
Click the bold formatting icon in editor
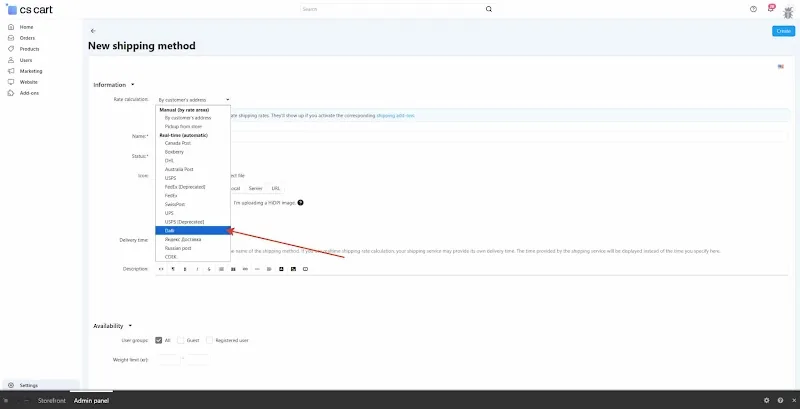[x=185, y=269]
